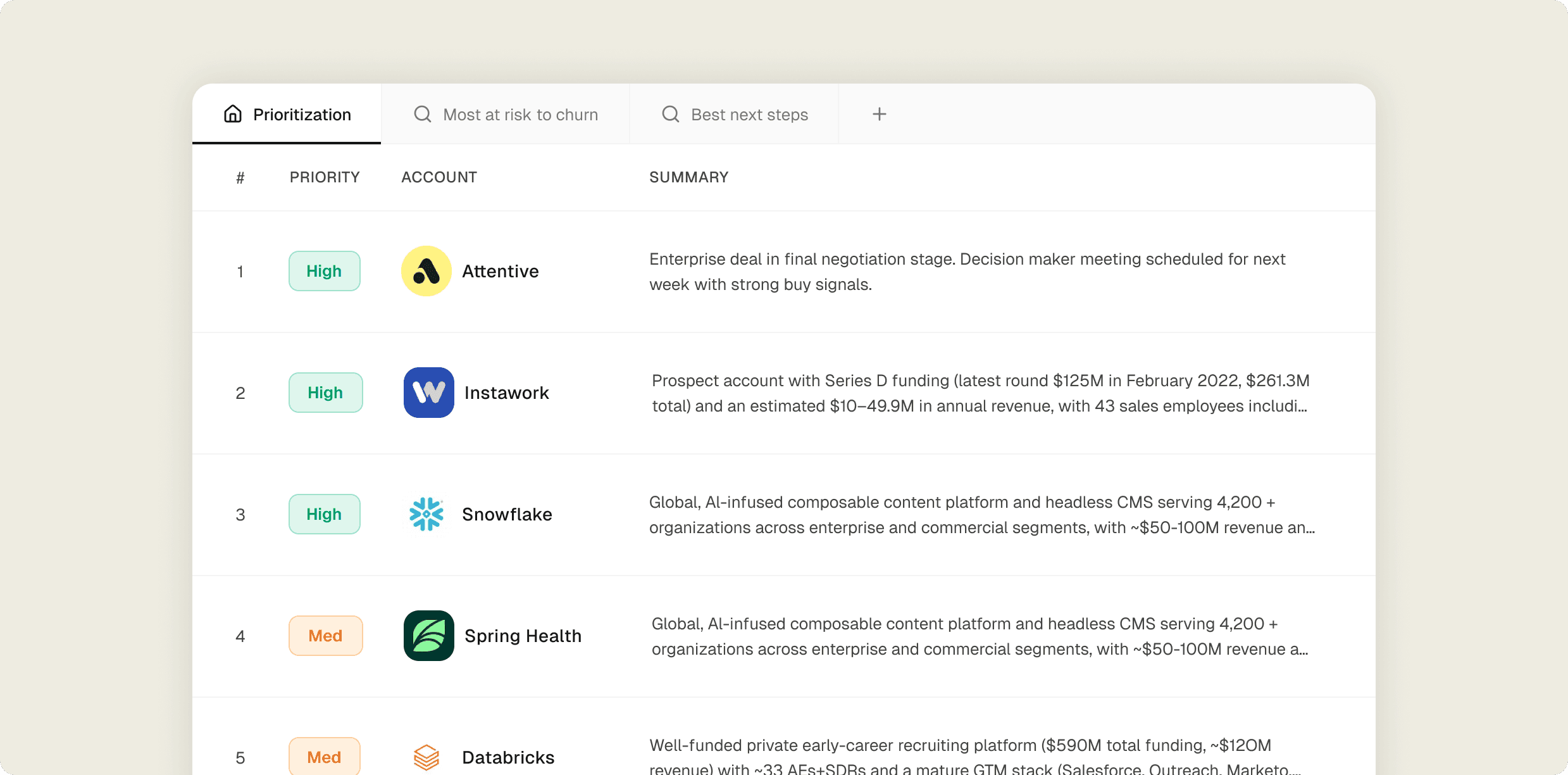
Task: Click the Snowflake logo icon
Action: tap(426, 514)
